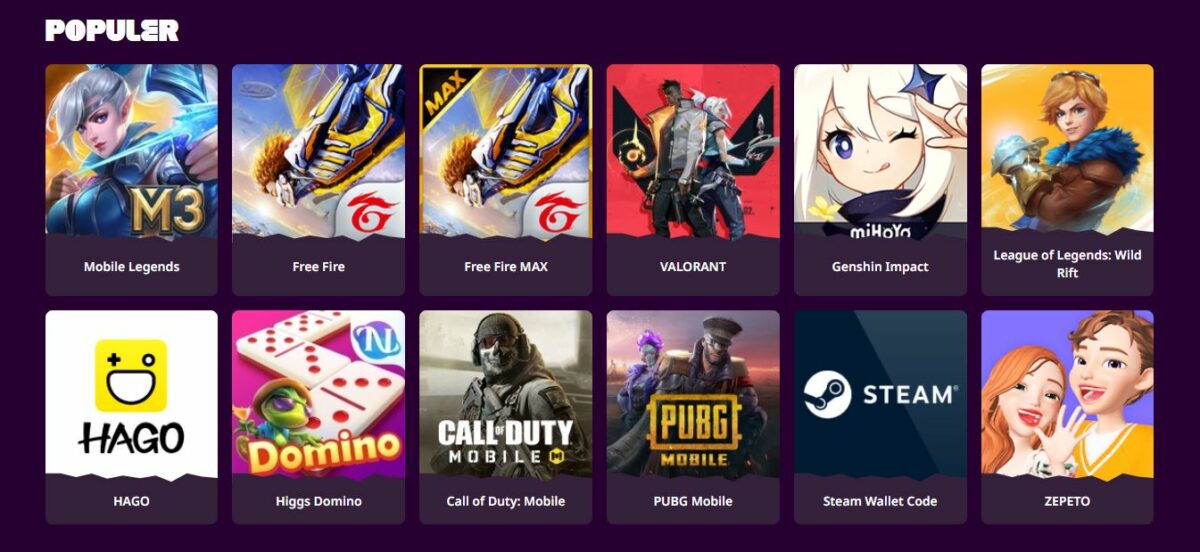
Task: Select the Genshin Impact Paimon icon
Action: (880, 152)
